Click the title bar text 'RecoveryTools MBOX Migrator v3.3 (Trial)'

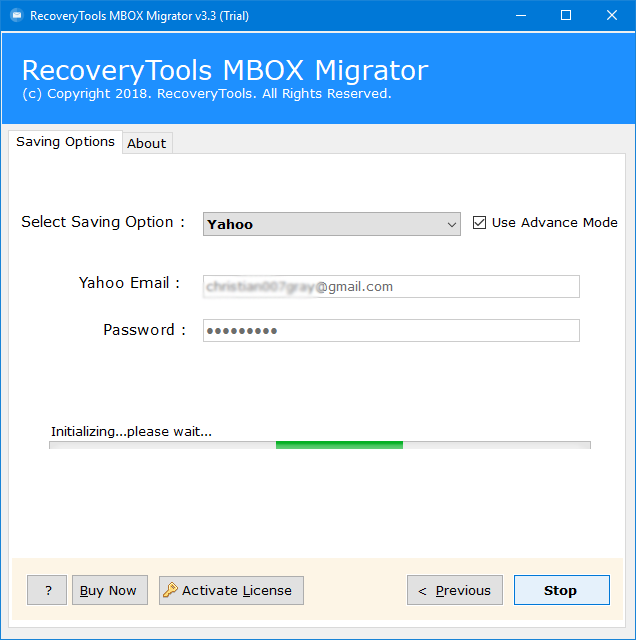[139, 16]
